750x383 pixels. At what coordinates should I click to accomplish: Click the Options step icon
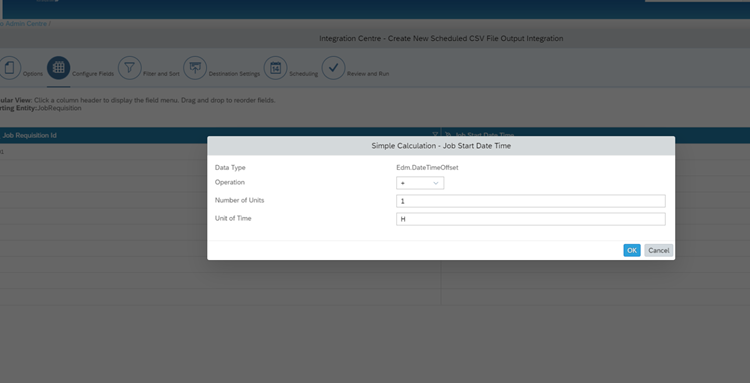point(10,68)
